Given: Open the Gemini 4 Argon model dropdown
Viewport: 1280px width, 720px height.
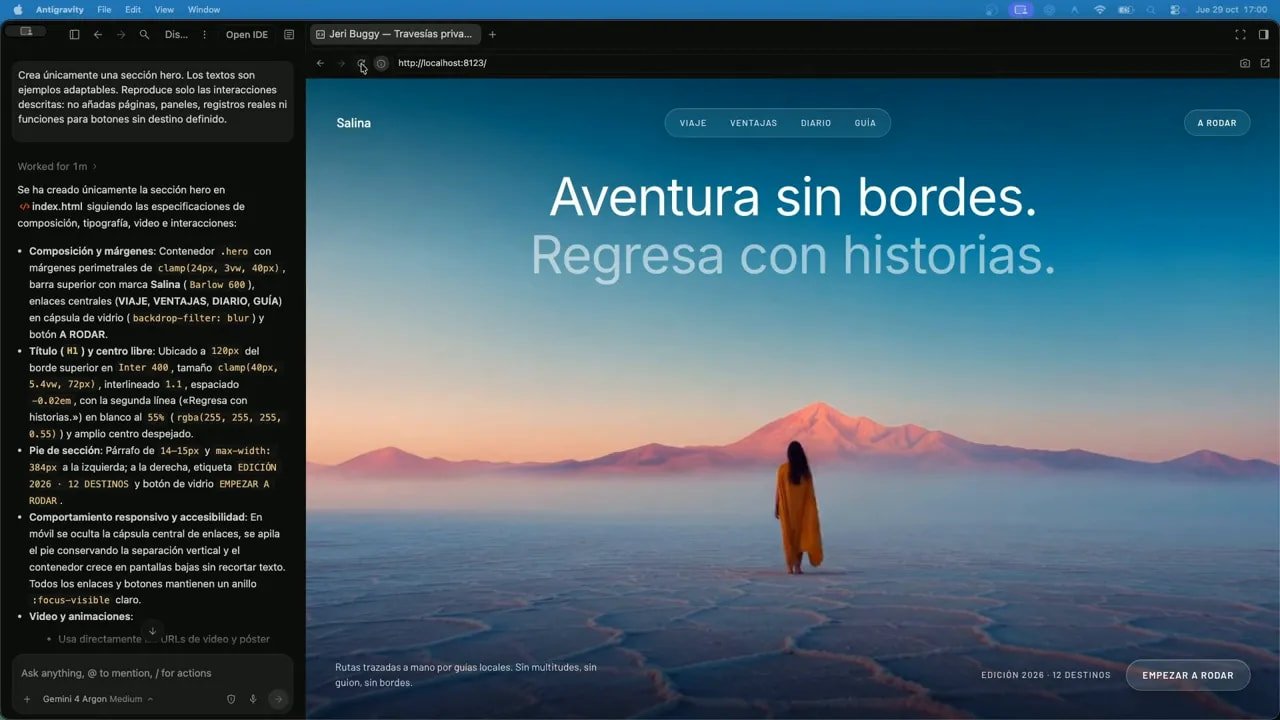Looking at the screenshot, I should click(98, 699).
